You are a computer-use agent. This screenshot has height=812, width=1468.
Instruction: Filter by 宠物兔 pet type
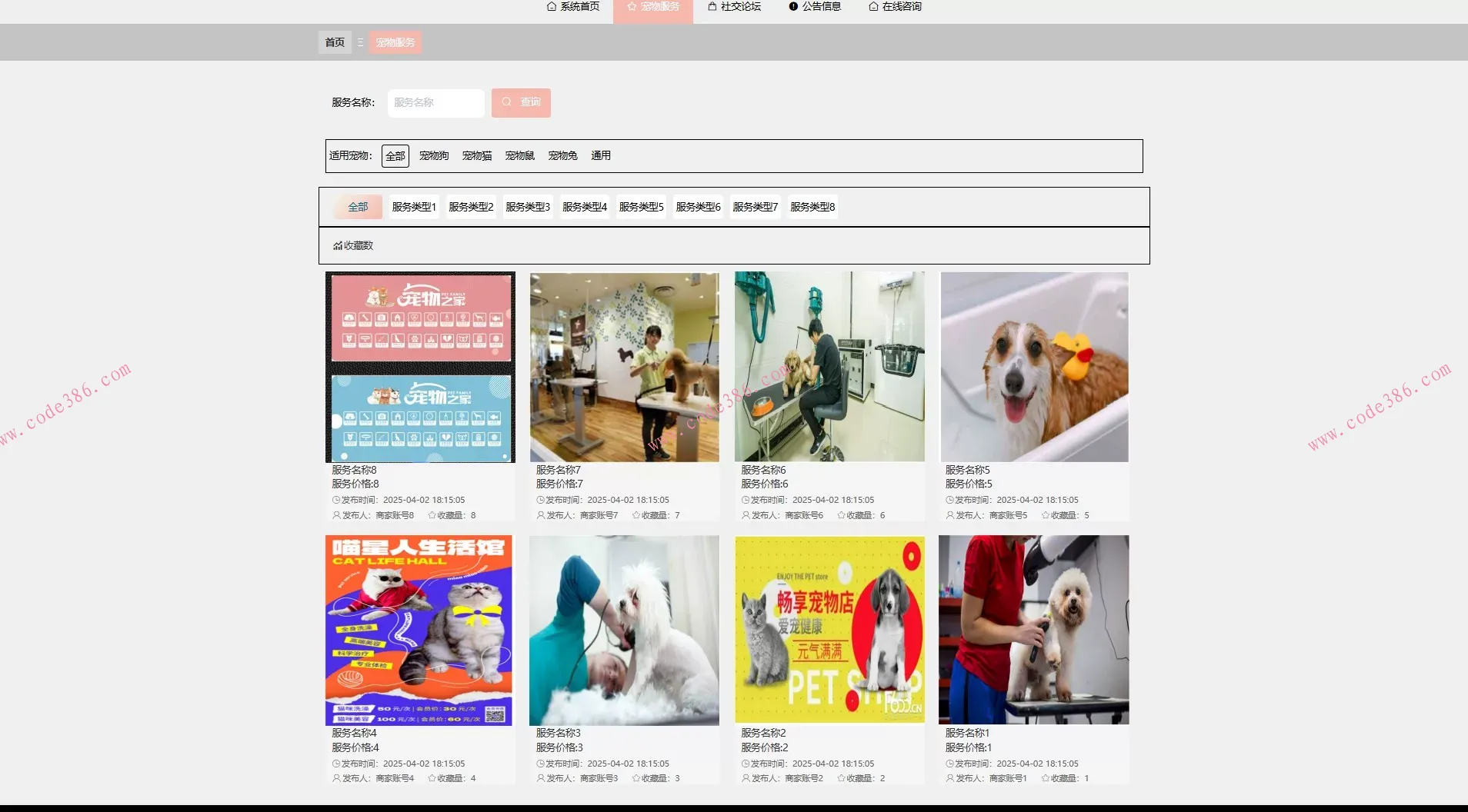[x=563, y=156]
